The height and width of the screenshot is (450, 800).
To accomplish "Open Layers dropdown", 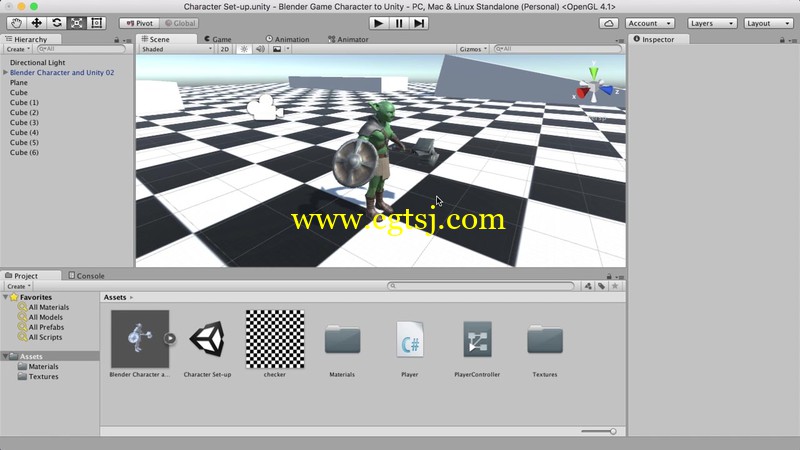I will pos(712,23).
